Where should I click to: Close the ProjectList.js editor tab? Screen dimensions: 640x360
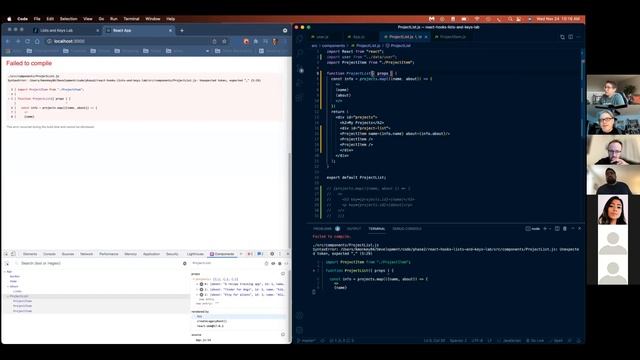(x=426, y=37)
